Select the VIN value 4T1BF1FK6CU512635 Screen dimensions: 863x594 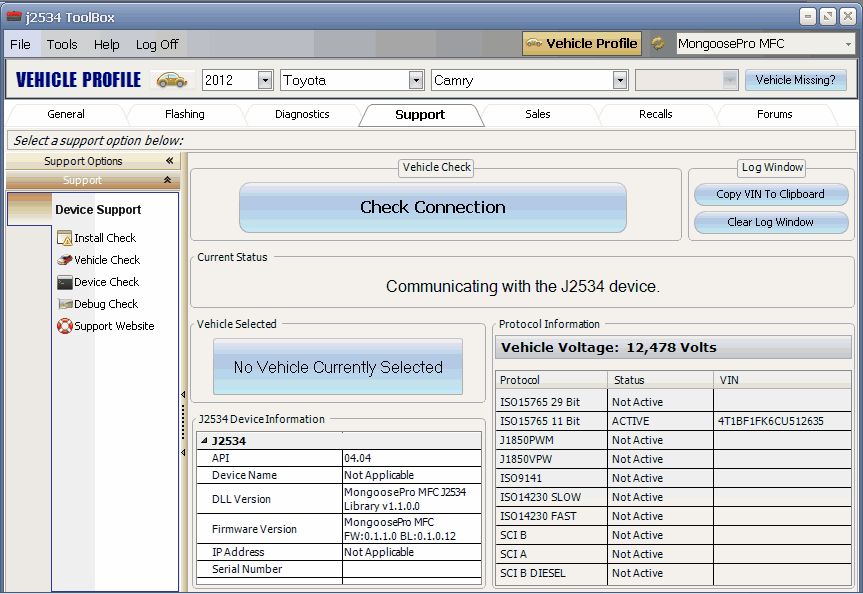point(771,421)
